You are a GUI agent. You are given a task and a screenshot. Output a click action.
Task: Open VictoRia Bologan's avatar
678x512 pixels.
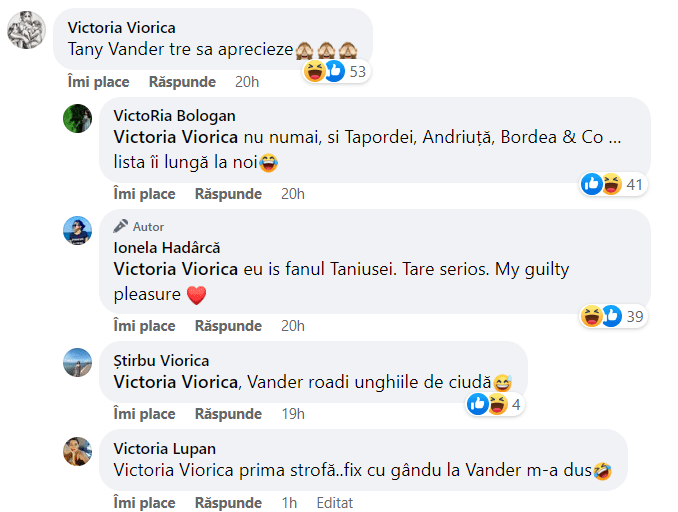(77, 118)
